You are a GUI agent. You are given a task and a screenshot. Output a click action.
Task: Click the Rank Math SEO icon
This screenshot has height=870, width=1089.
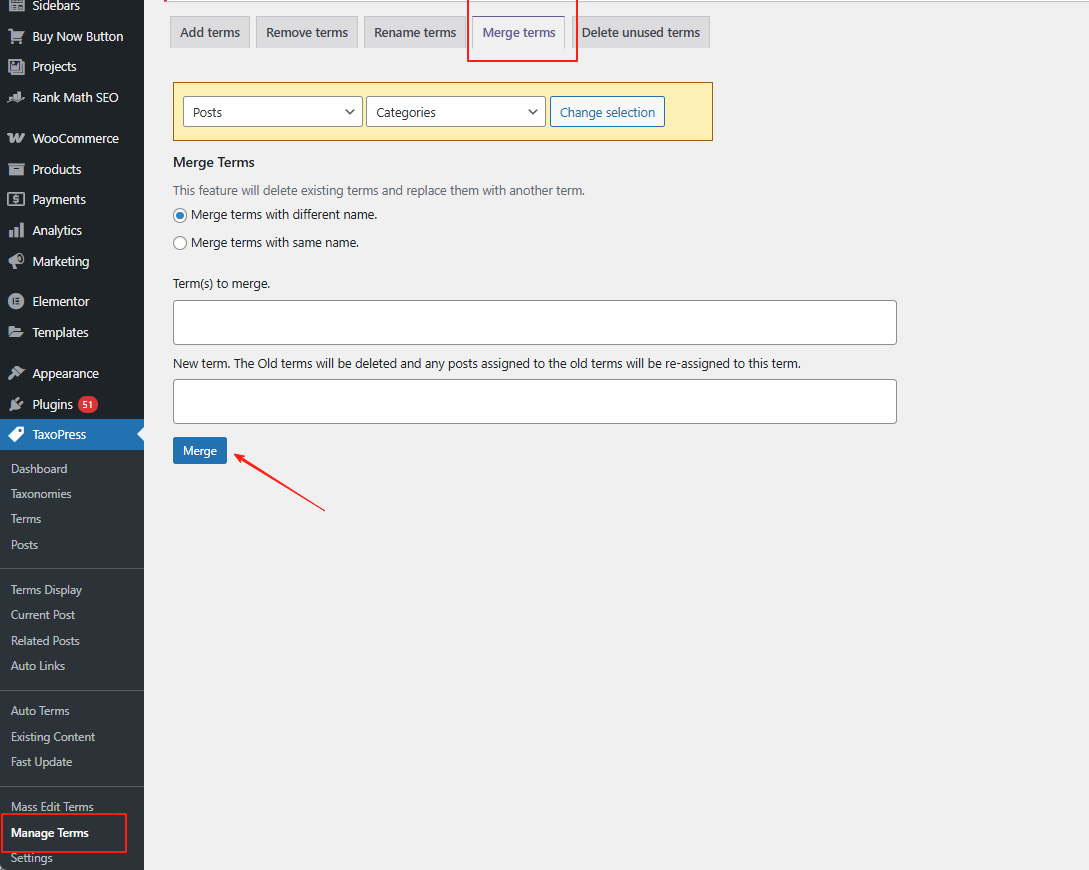[x=16, y=97]
